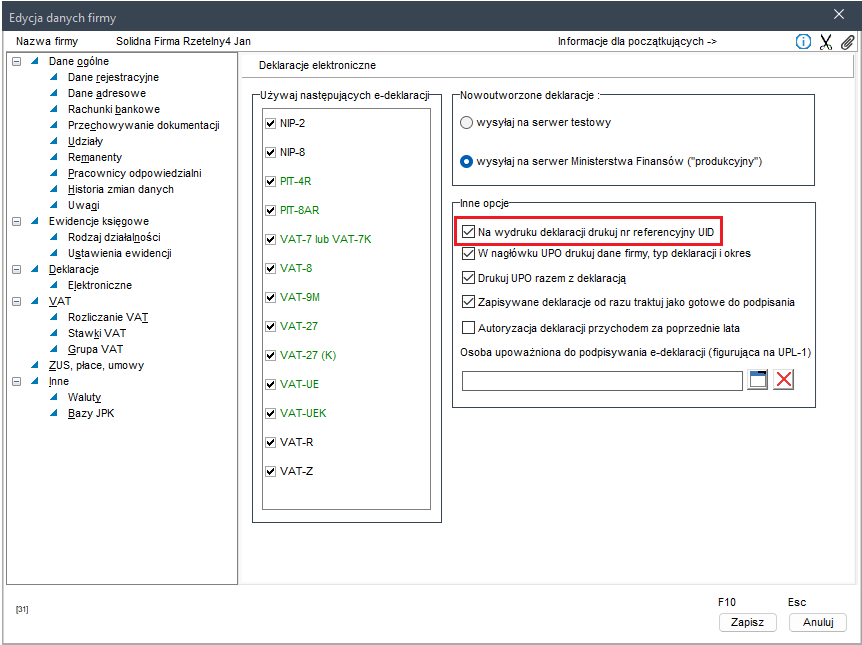Toggle VAT-7 lub VAT-7K checkbox
The height and width of the screenshot is (645, 862).
pos(270,239)
